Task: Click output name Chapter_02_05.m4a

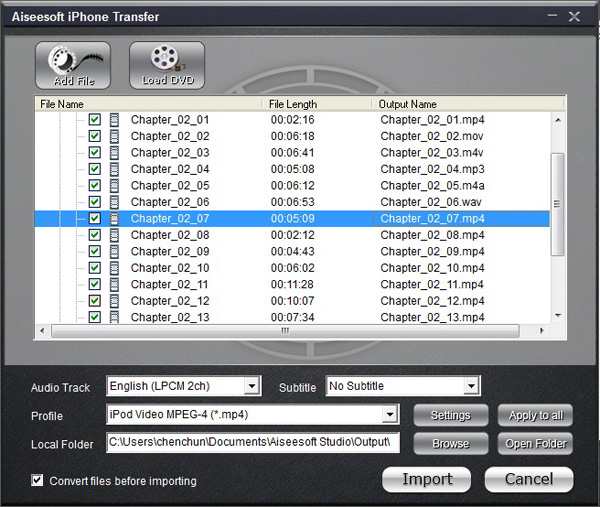Action: click(x=432, y=186)
